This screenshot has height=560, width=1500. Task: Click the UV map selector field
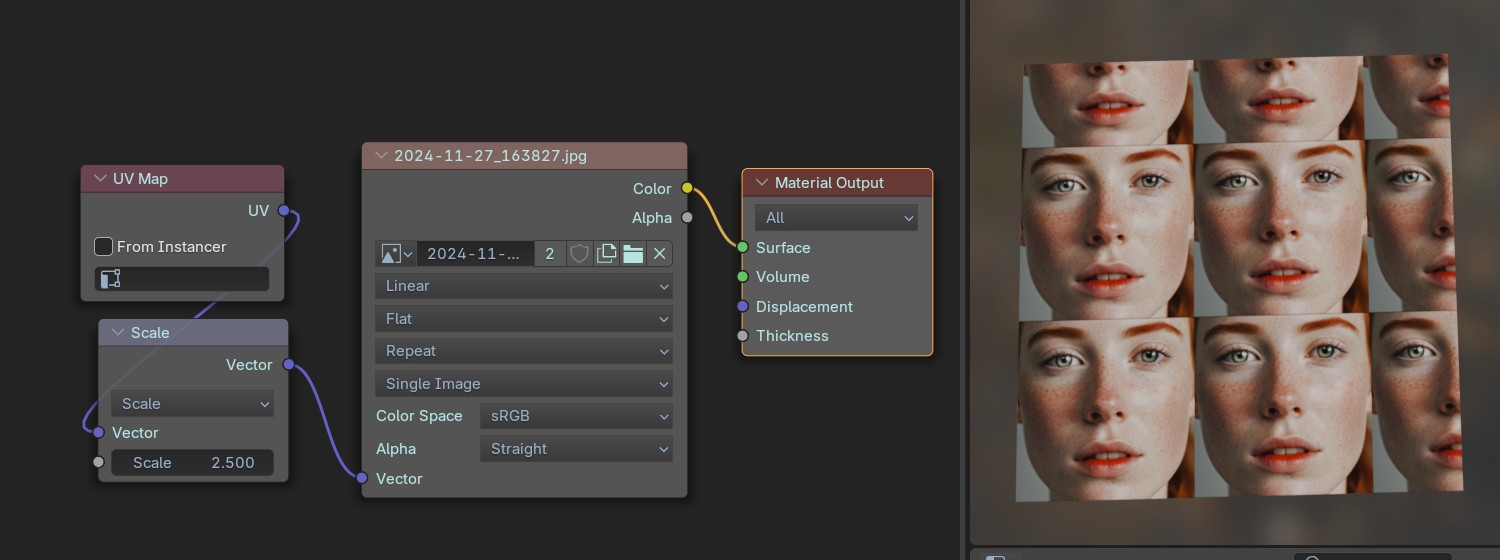pos(182,279)
